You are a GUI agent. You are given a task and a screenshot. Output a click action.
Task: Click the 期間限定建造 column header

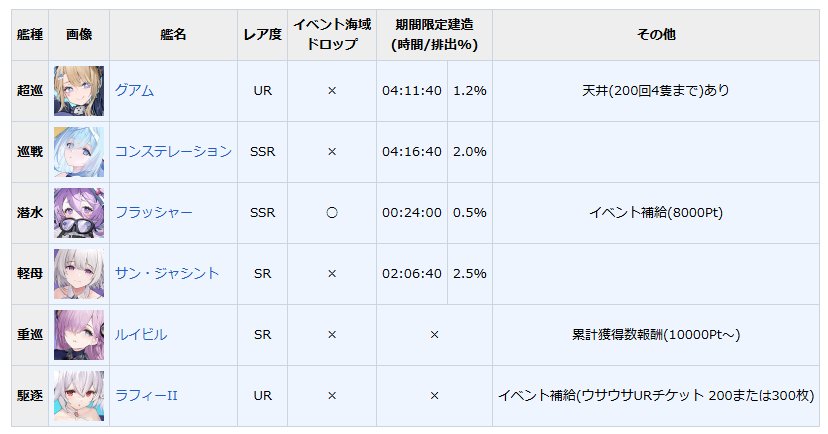(434, 35)
